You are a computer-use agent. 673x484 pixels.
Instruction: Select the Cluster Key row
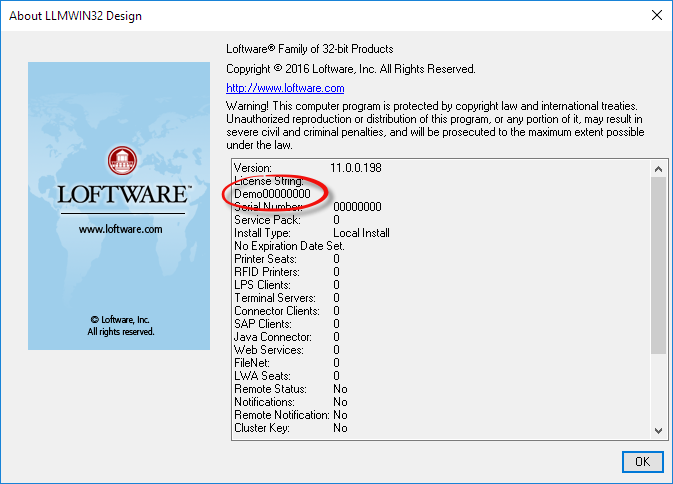[291, 428]
